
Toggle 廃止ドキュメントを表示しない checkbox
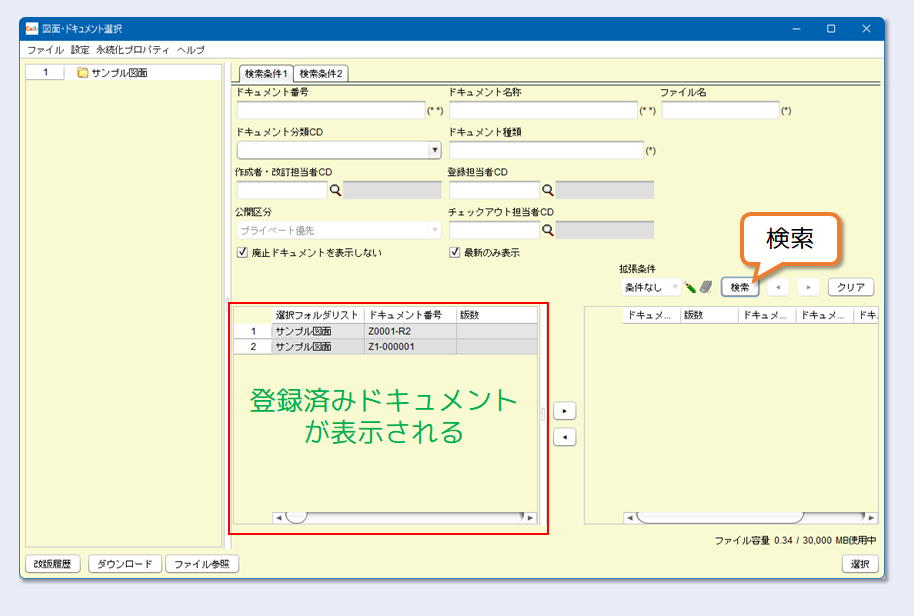coord(242,253)
